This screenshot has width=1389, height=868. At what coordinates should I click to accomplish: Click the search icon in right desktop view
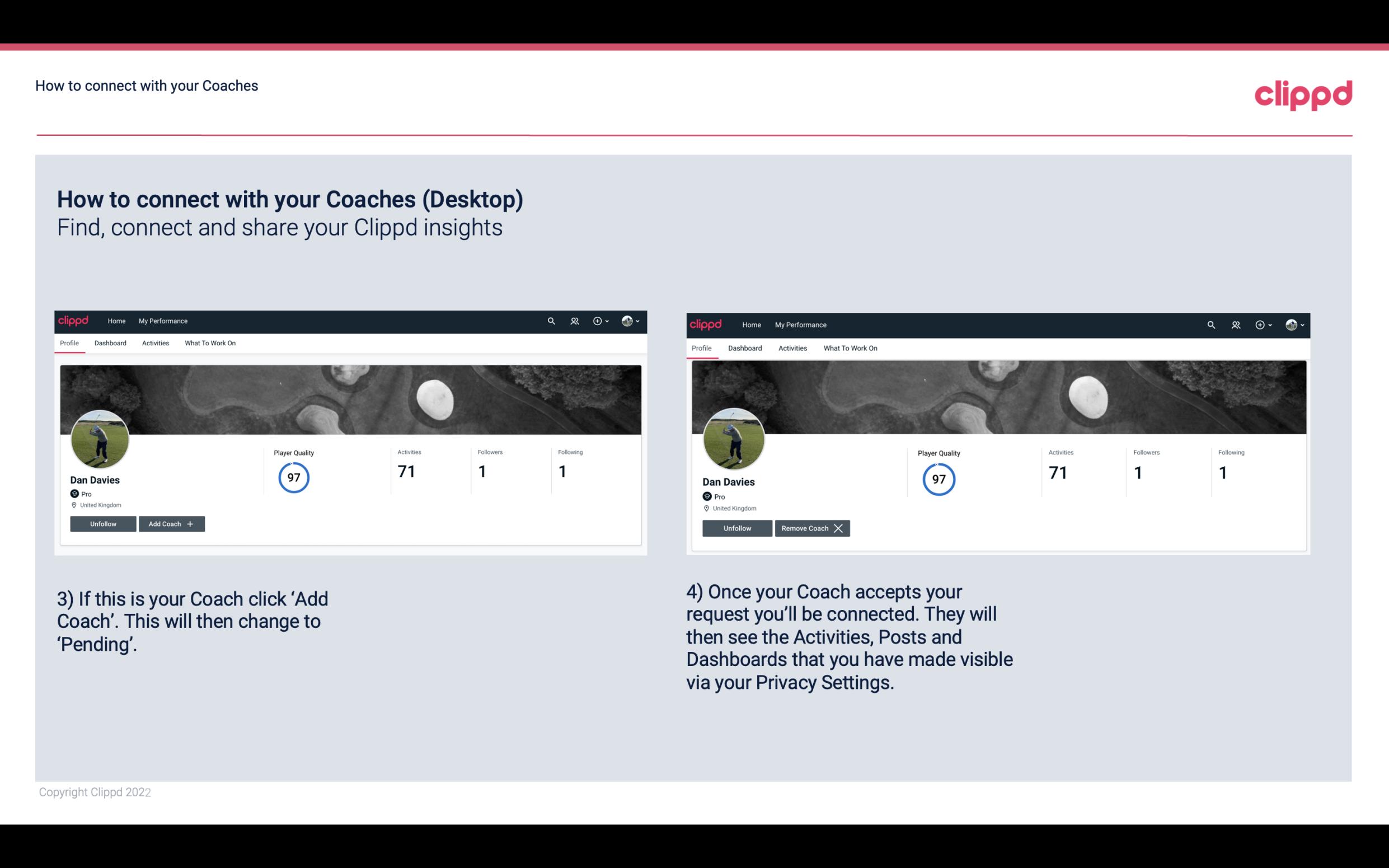coord(1210,324)
